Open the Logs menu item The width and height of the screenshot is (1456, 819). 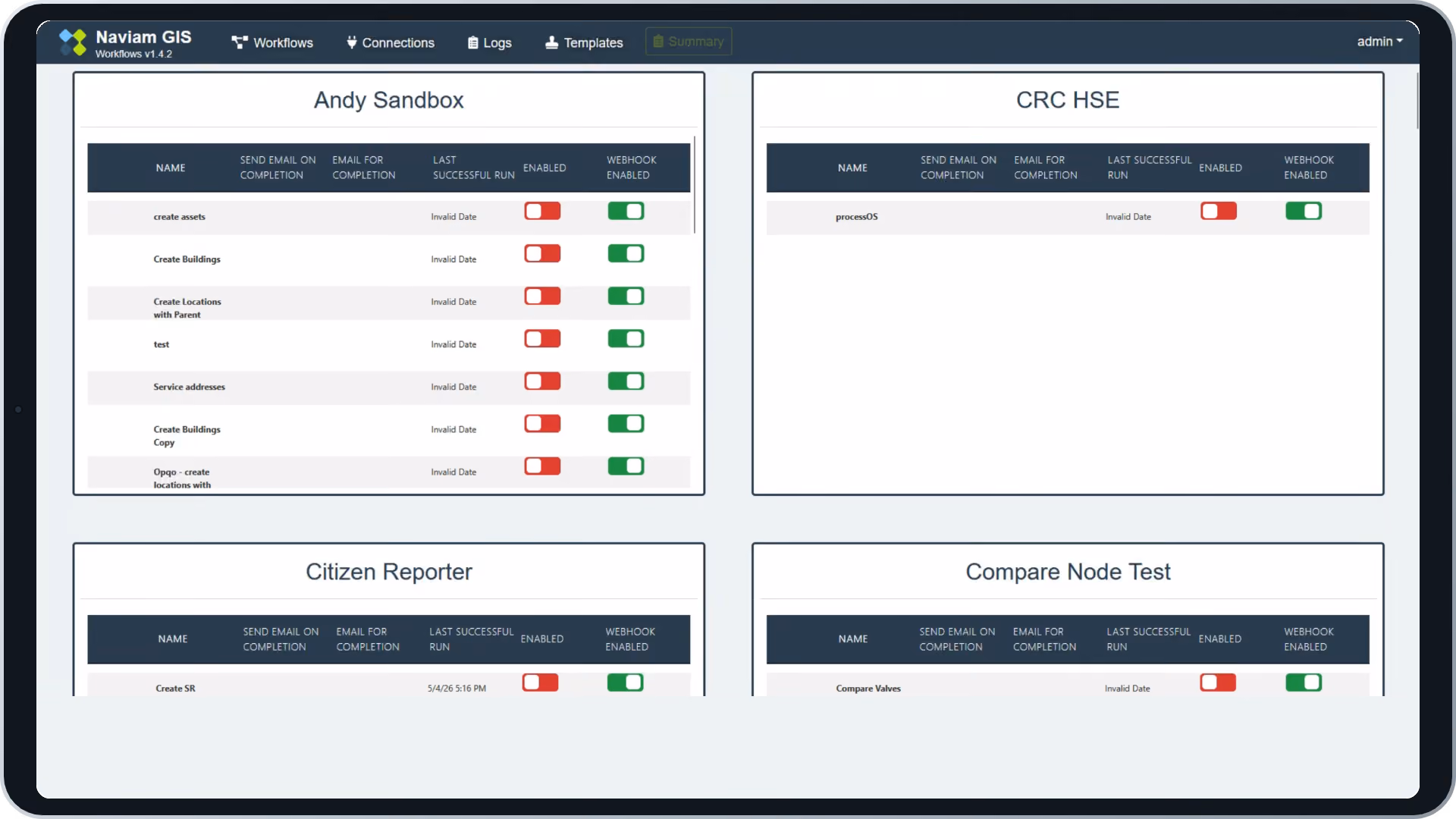tap(490, 42)
